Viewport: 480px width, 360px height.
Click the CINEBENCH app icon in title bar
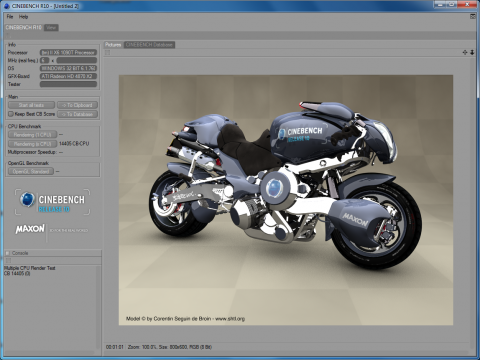click(7, 6)
